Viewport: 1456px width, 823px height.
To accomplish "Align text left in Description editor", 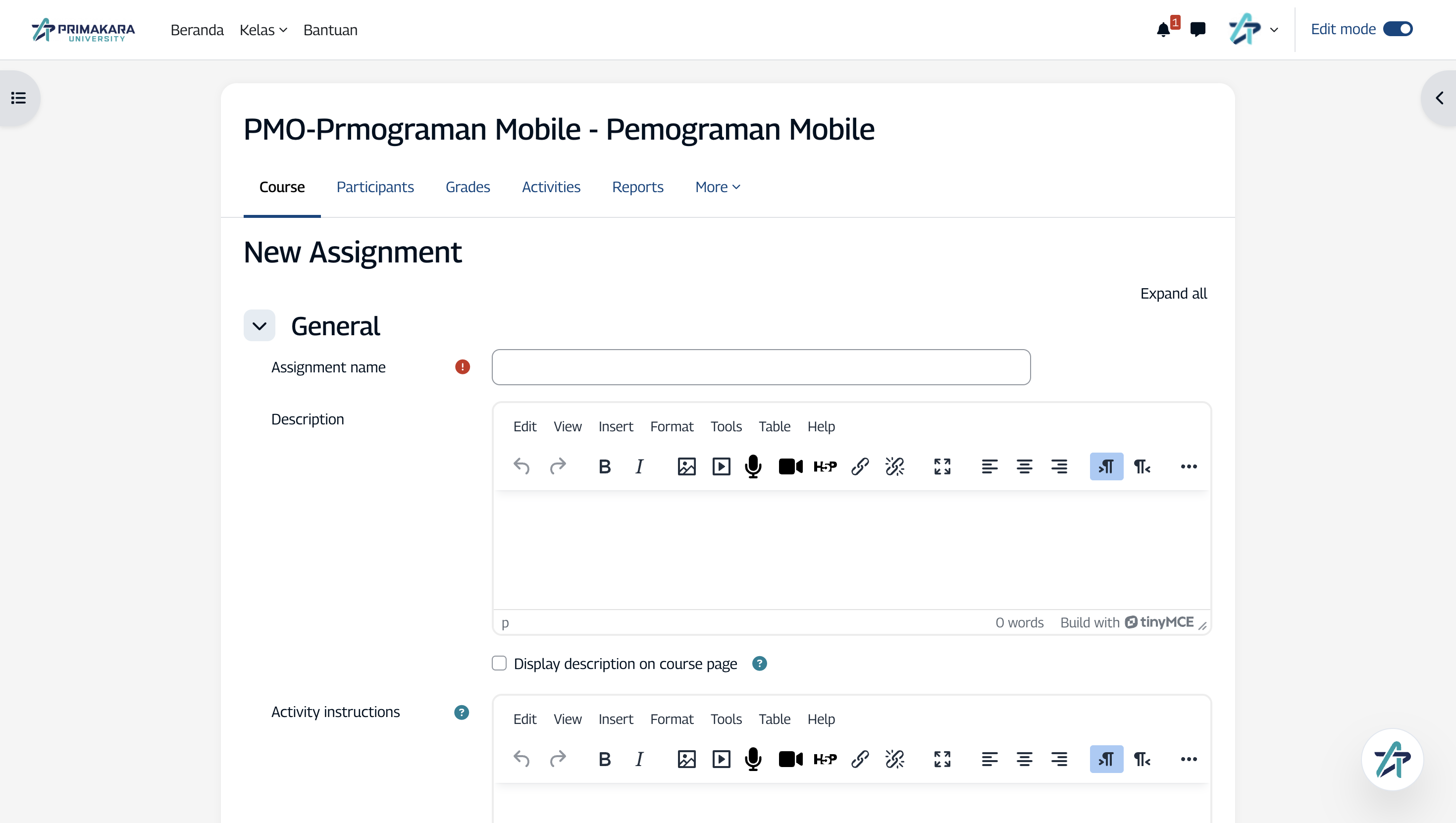I will pos(989,466).
